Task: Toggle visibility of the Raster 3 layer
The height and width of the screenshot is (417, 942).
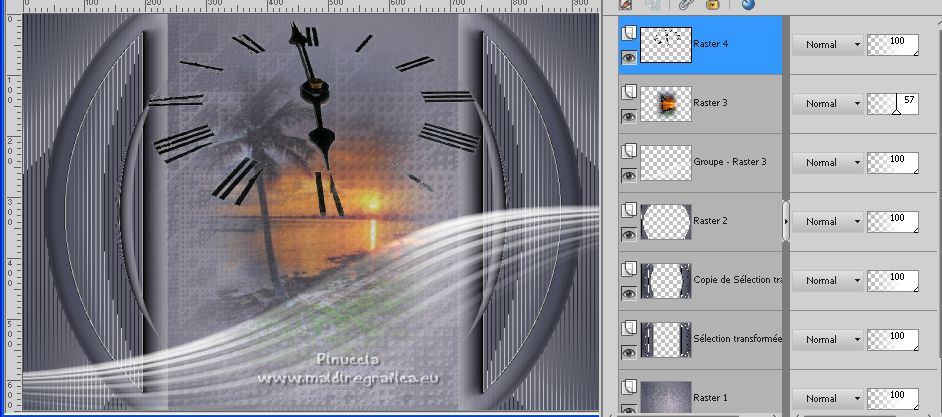Action: [x=629, y=117]
